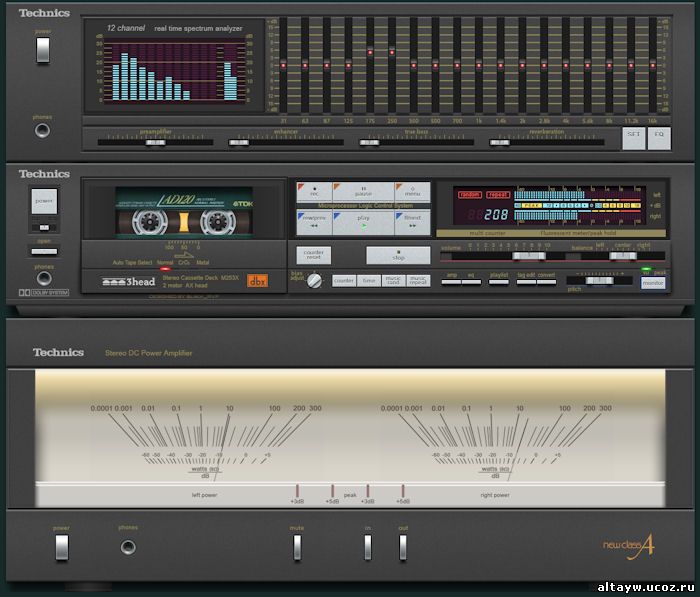Click the 31 Hz equalizer slider knob
This screenshot has height=597, width=700.
point(283,65)
